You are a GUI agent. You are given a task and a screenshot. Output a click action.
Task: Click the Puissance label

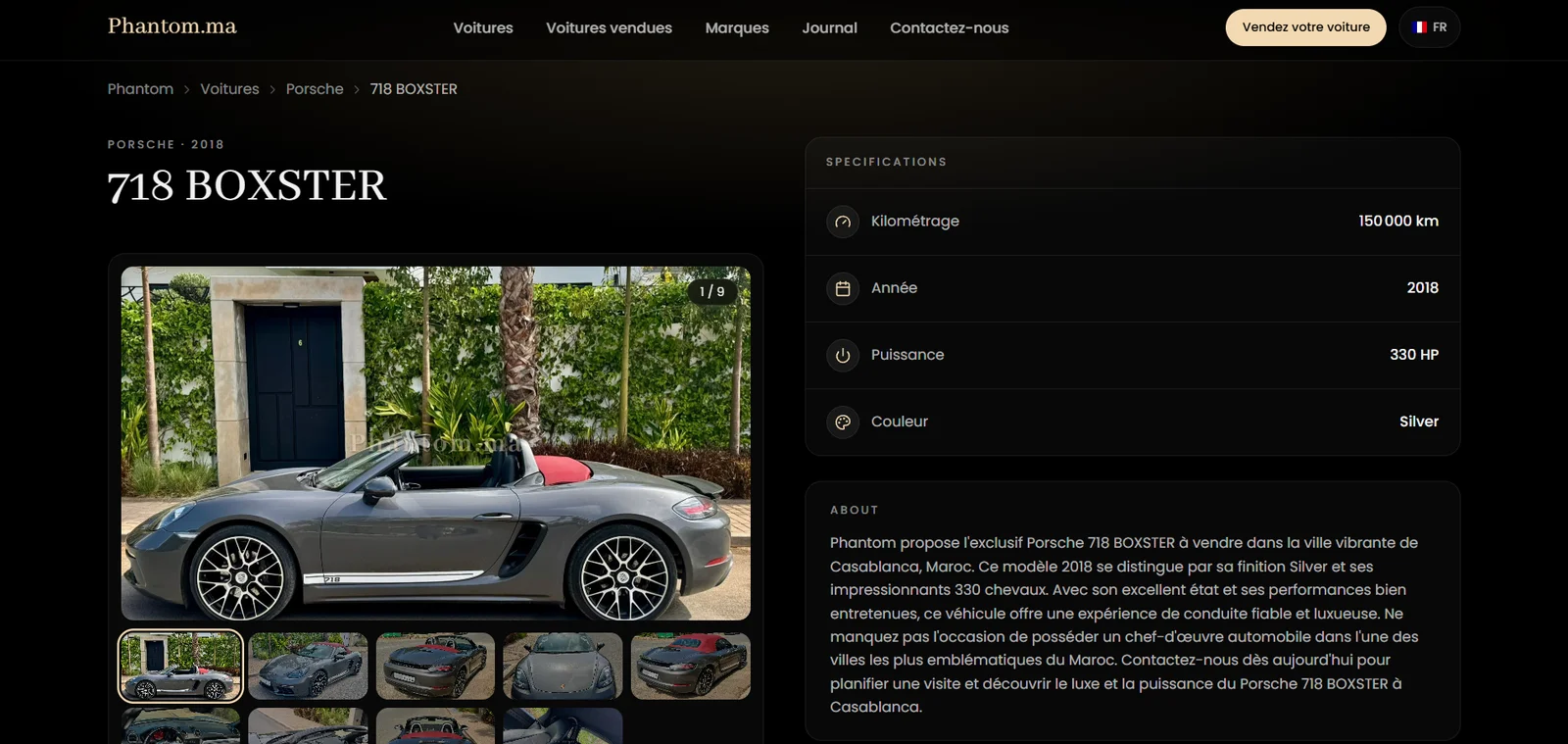pos(907,355)
